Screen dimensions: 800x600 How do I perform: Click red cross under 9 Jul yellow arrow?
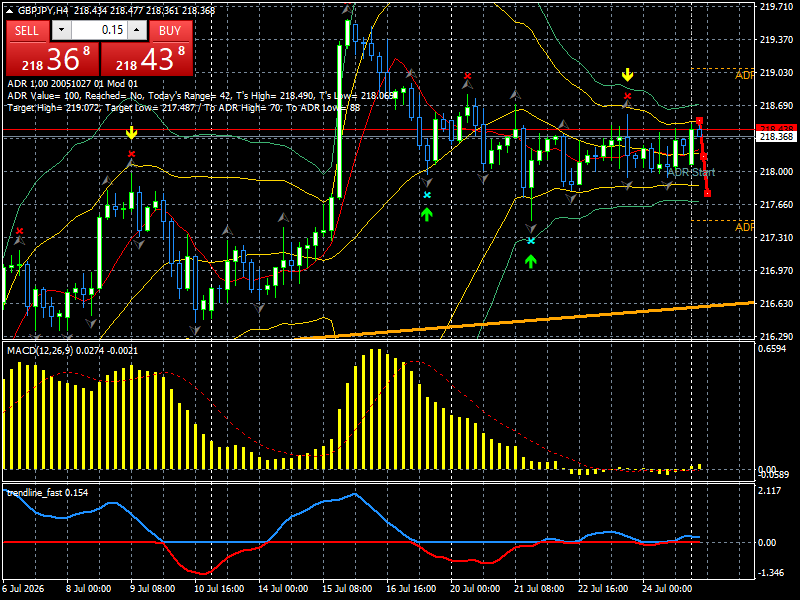click(x=132, y=154)
